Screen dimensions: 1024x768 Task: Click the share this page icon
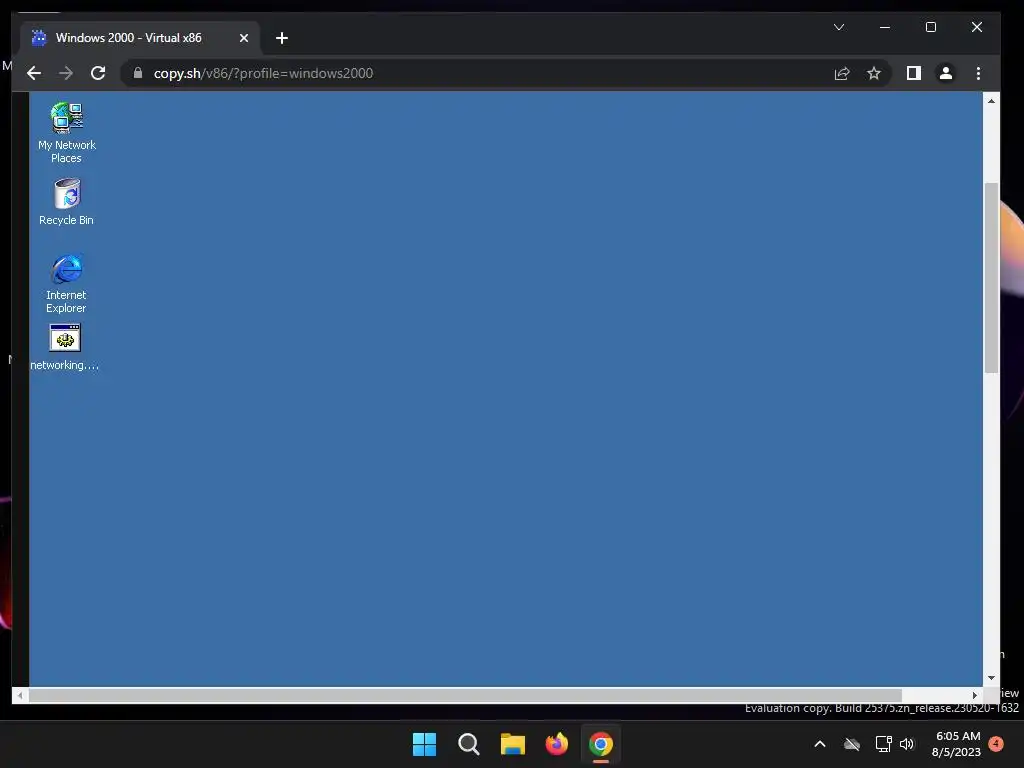tap(842, 73)
